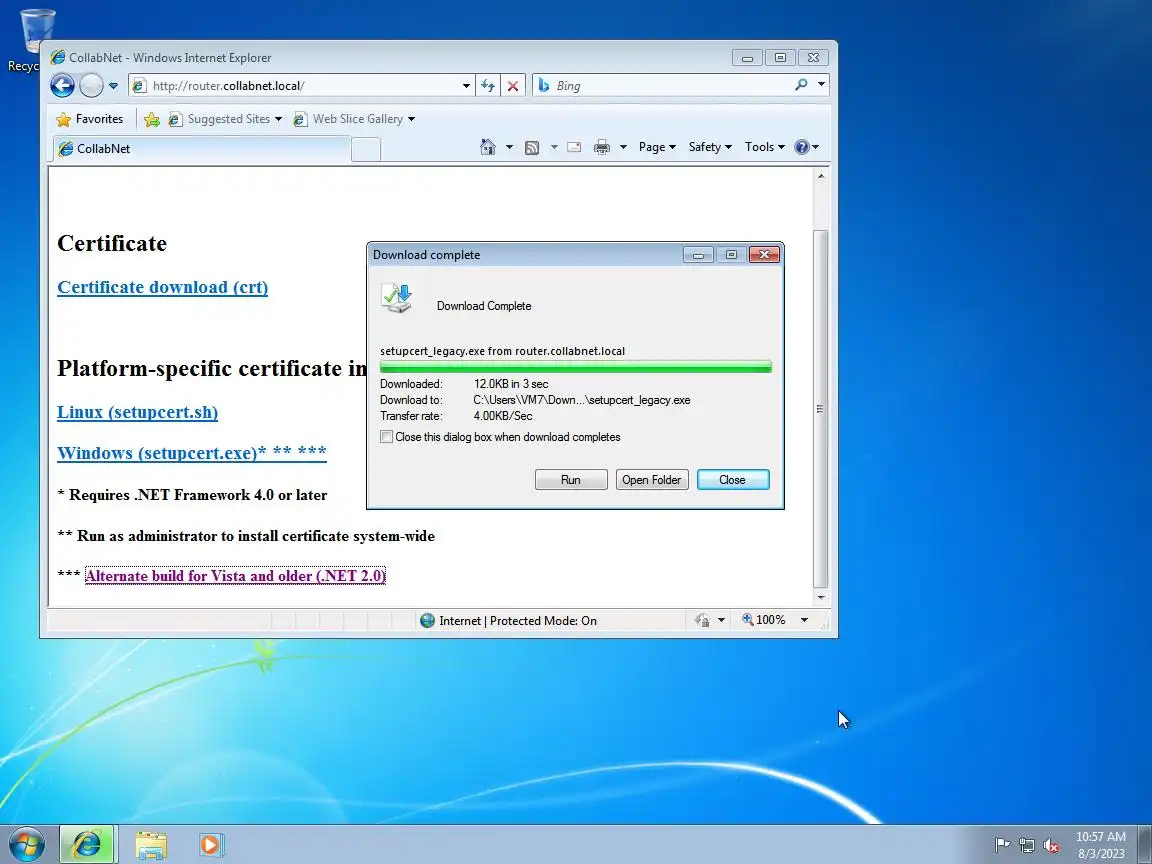Open the zoom level 100% control
Viewport: 1152px width, 864px height.
click(765, 620)
